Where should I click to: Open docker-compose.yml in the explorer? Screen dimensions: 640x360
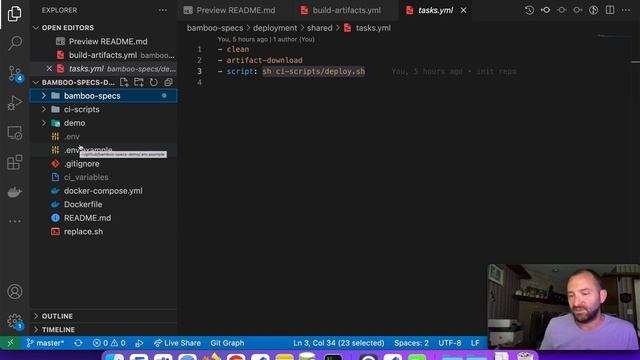104,191
